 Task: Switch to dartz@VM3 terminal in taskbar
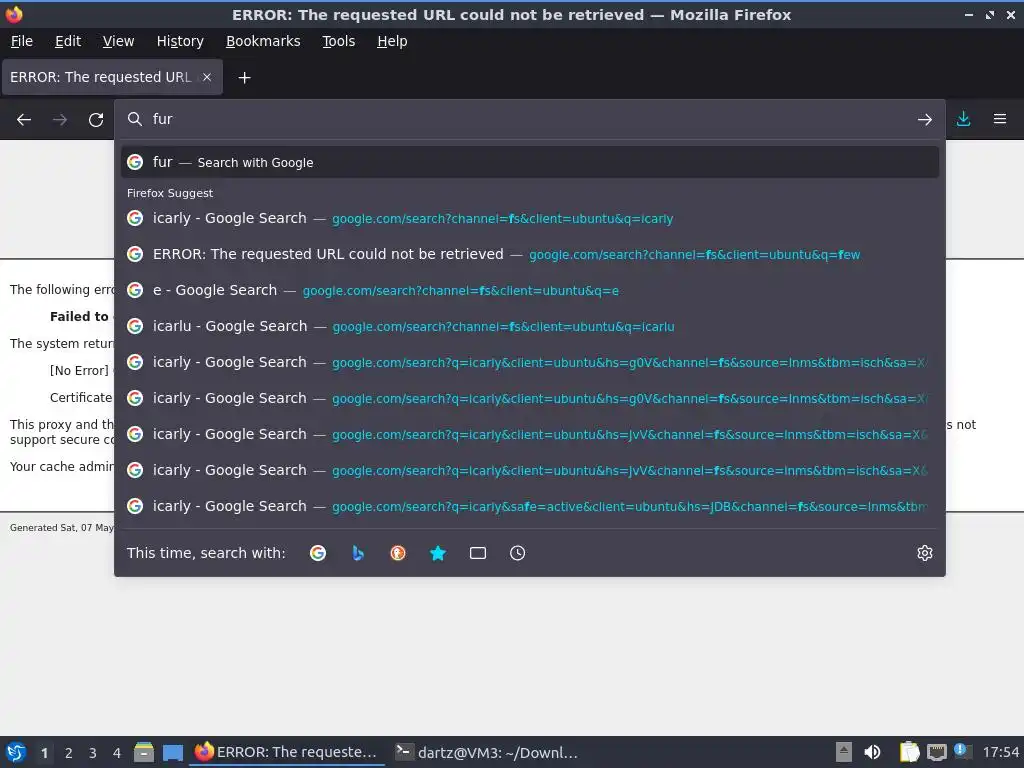click(x=487, y=752)
